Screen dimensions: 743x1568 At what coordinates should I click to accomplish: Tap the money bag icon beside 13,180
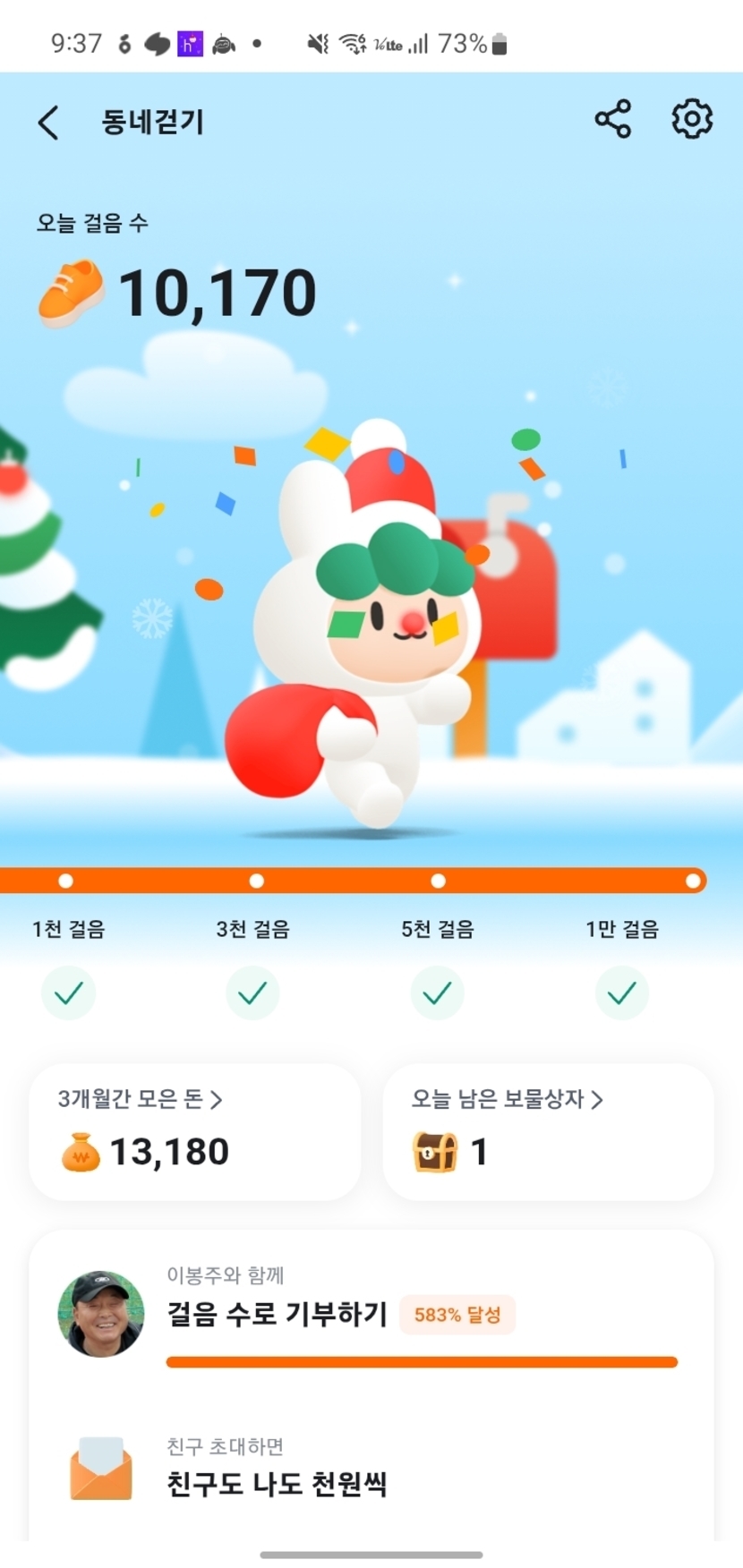tap(81, 1152)
